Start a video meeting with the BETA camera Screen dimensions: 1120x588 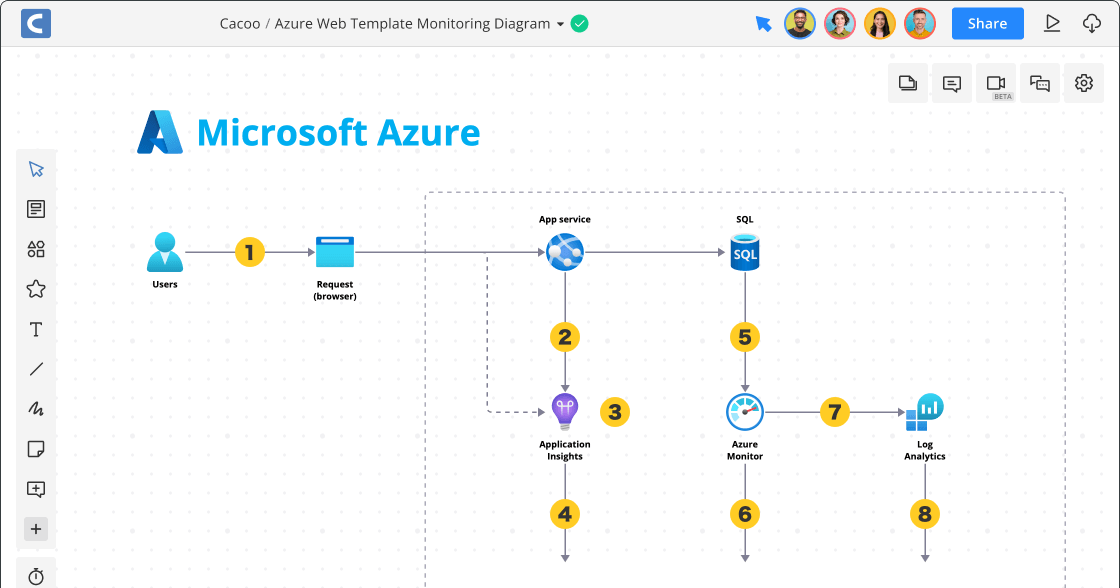(x=996, y=83)
